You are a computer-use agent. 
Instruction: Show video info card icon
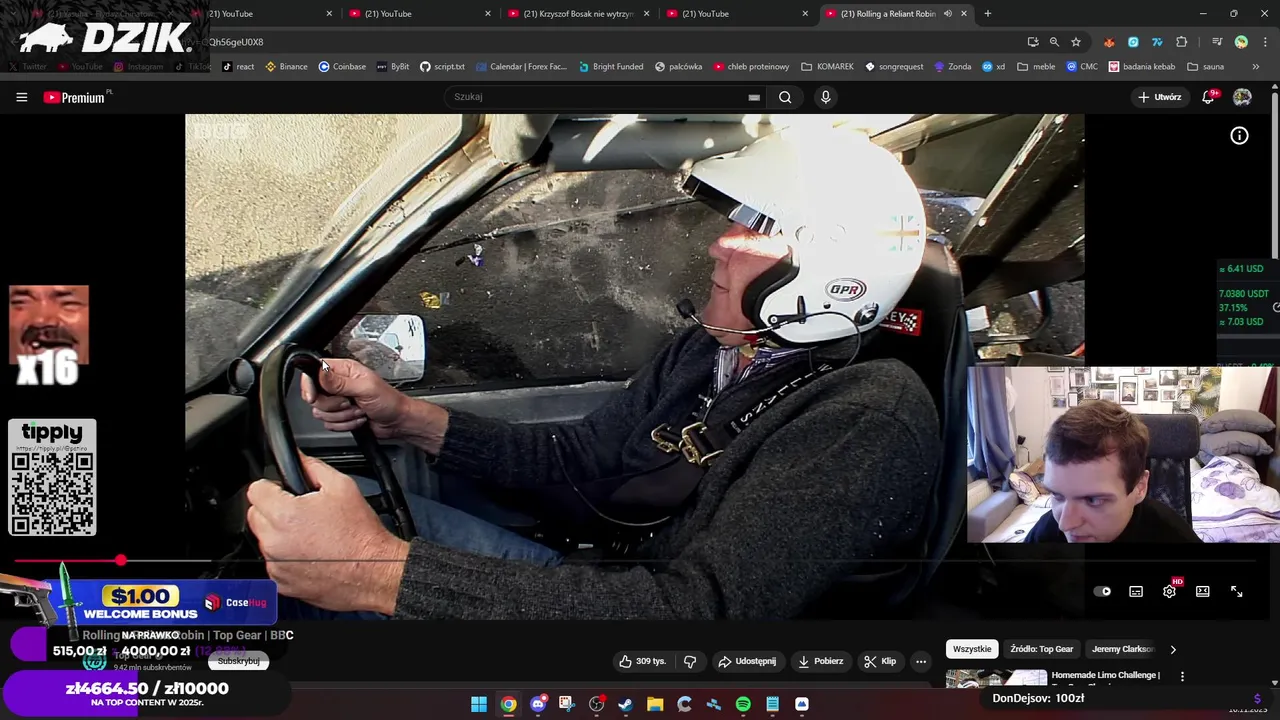click(1239, 136)
